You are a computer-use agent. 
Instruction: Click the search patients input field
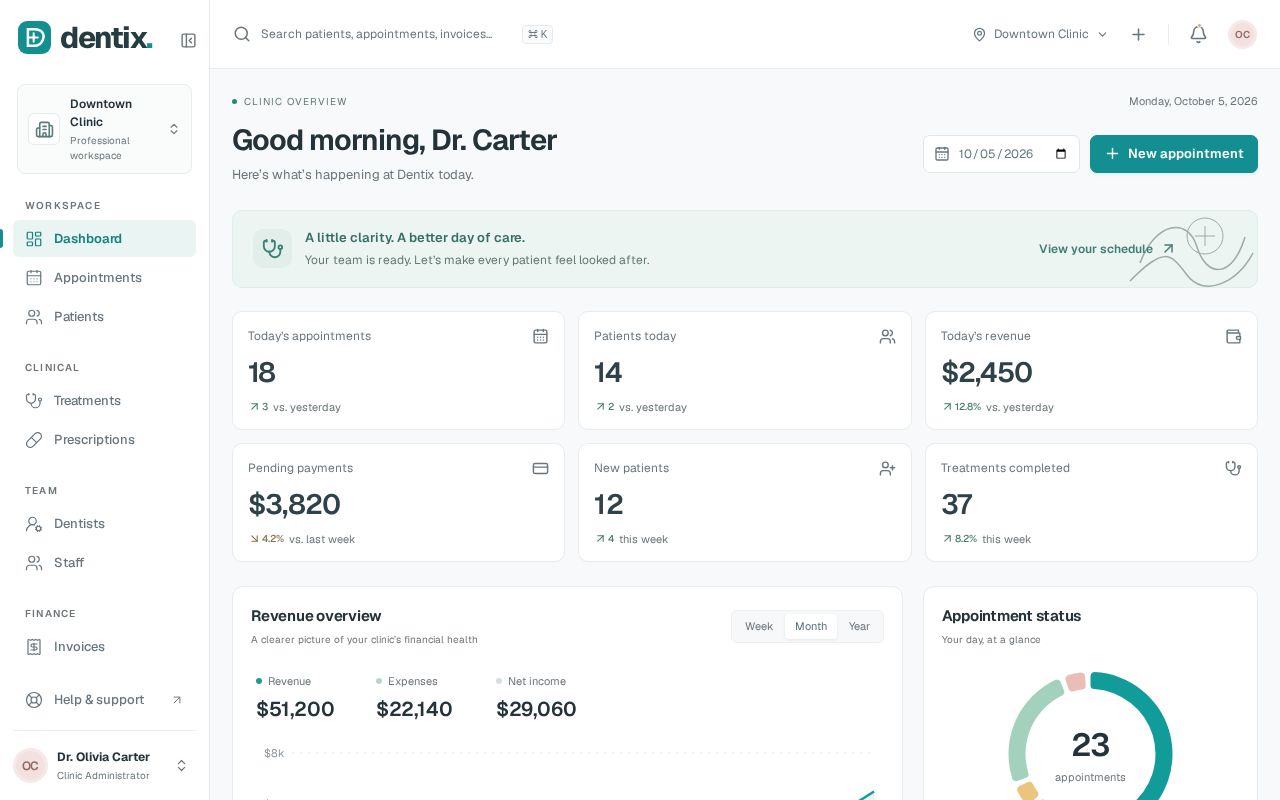[377, 34]
